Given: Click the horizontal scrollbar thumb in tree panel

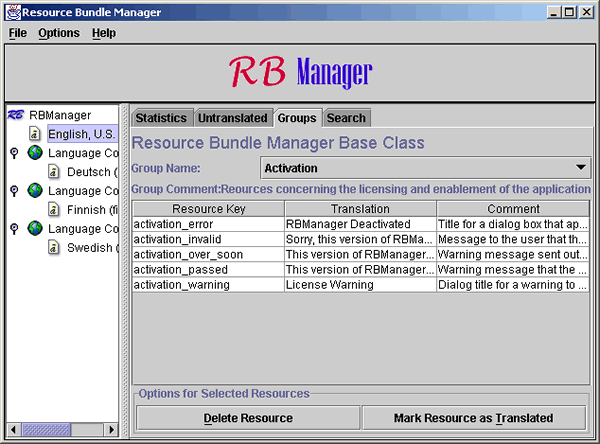Looking at the screenshot, I should click(46, 429).
